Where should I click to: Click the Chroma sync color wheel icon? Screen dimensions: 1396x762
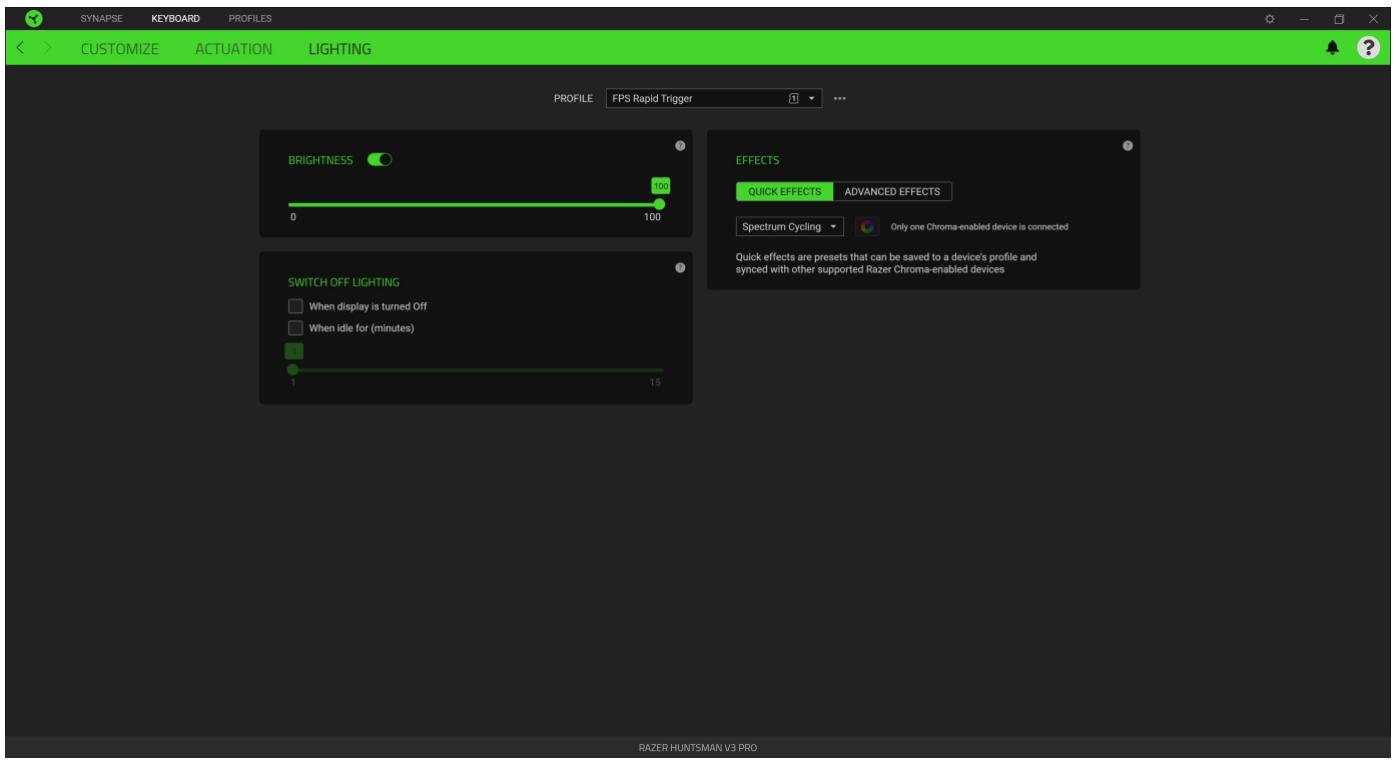pos(866,227)
